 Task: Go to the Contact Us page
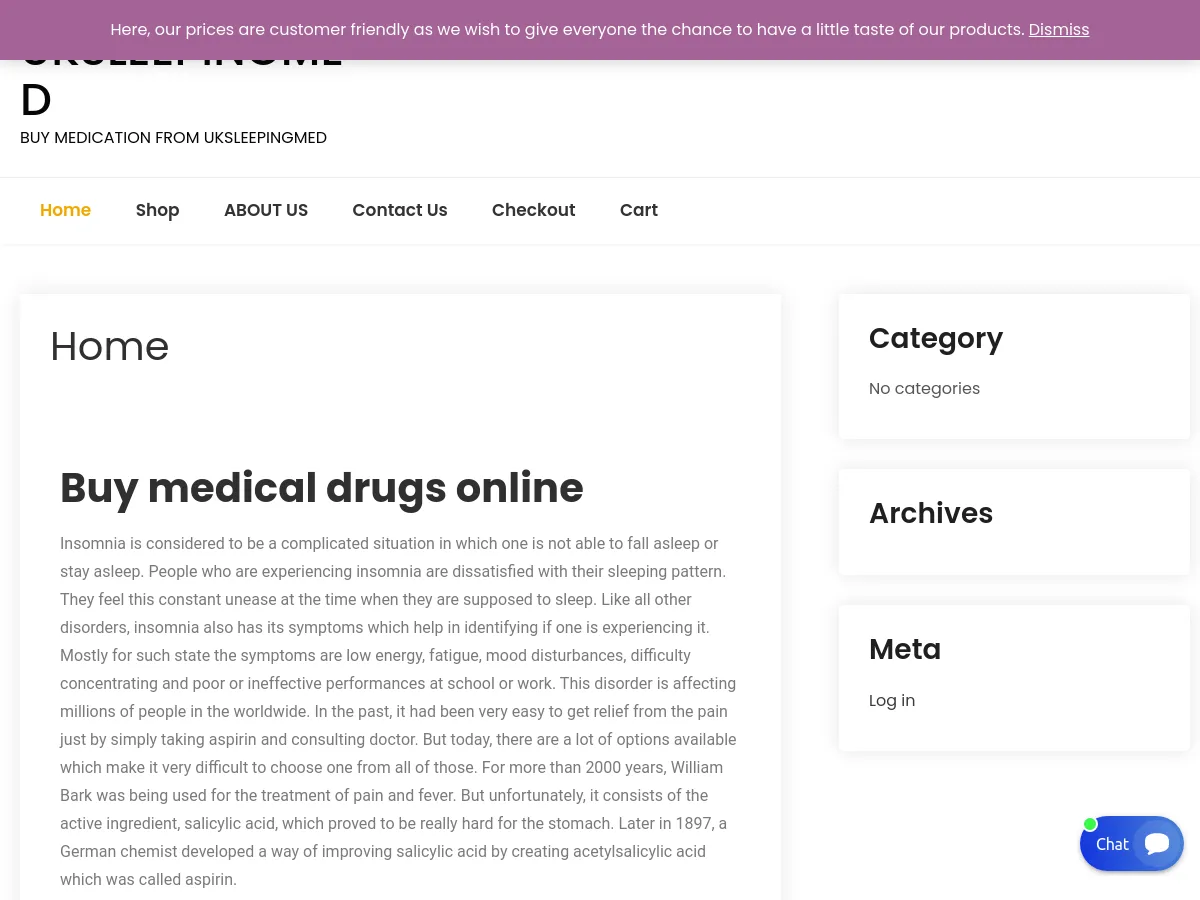400,210
